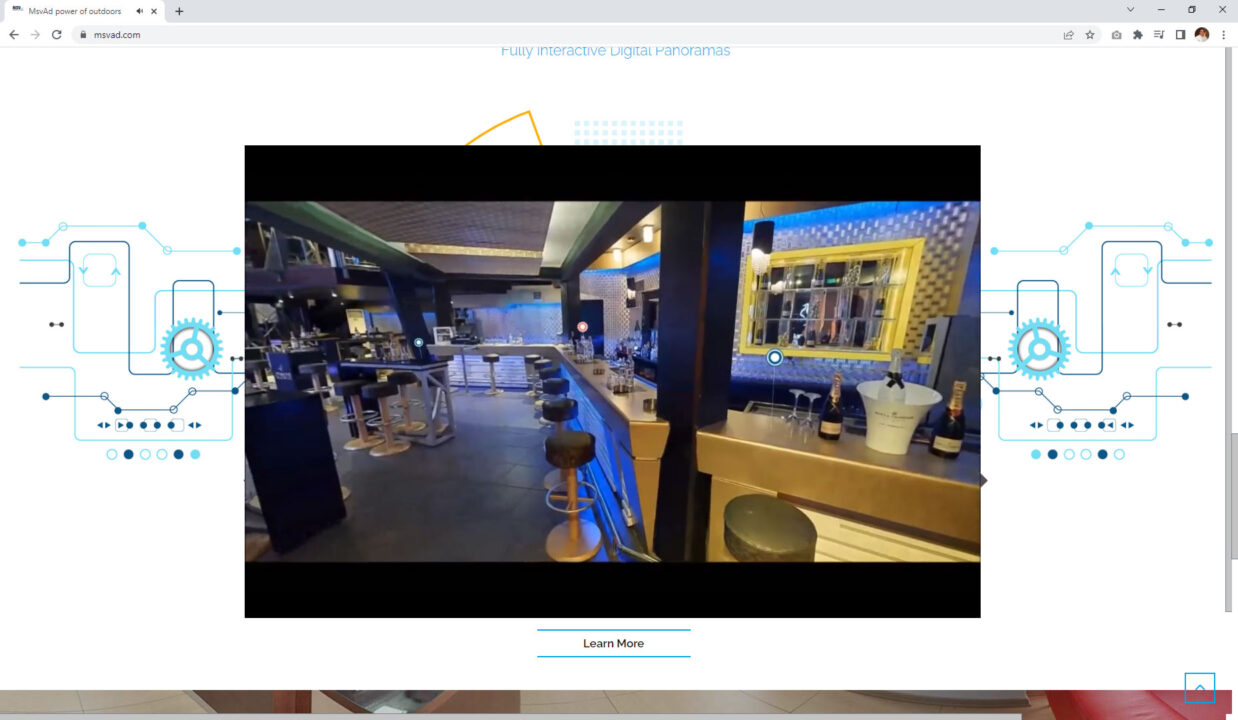Image resolution: width=1238 pixels, height=720 pixels.
Task: Advance the panorama with the right arrow
Action: pos(983,480)
